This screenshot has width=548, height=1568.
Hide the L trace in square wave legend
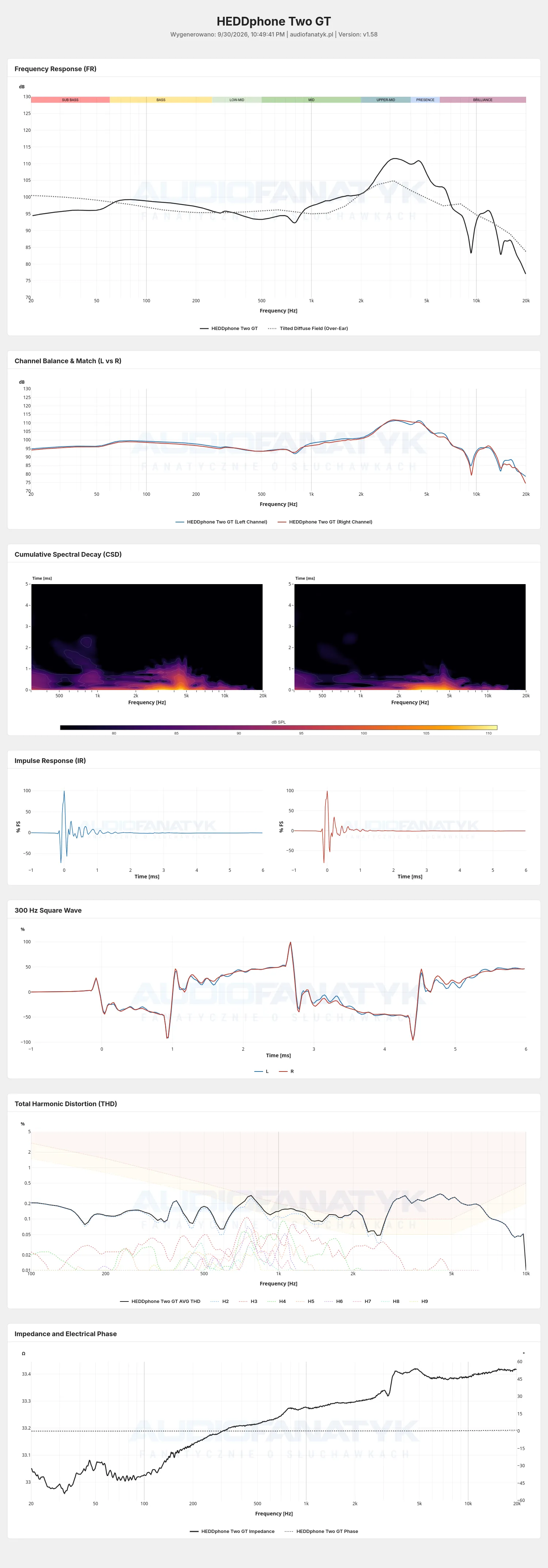pyautogui.click(x=262, y=1071)
